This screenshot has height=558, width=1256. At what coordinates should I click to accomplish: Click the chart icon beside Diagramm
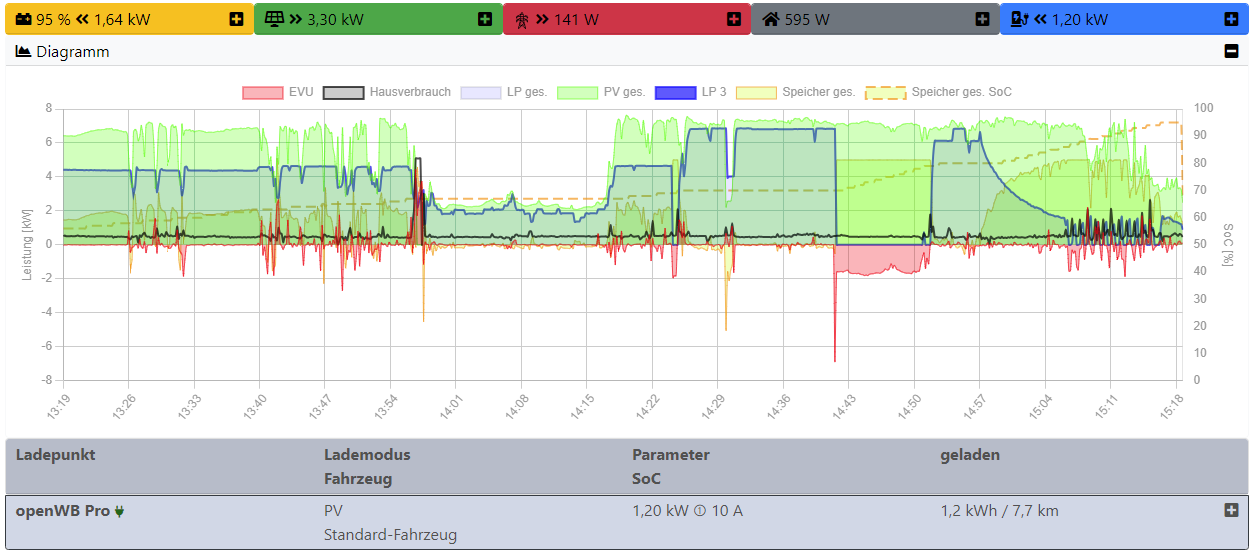(24, 52)
